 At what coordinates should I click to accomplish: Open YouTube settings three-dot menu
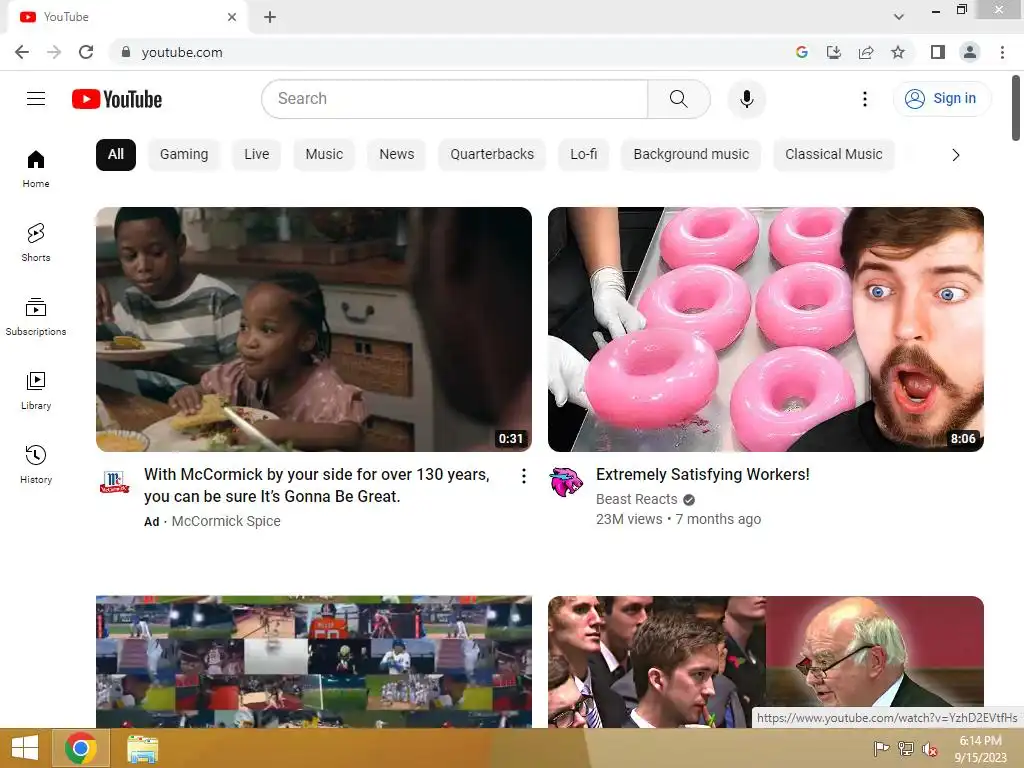tap(865, 99)
